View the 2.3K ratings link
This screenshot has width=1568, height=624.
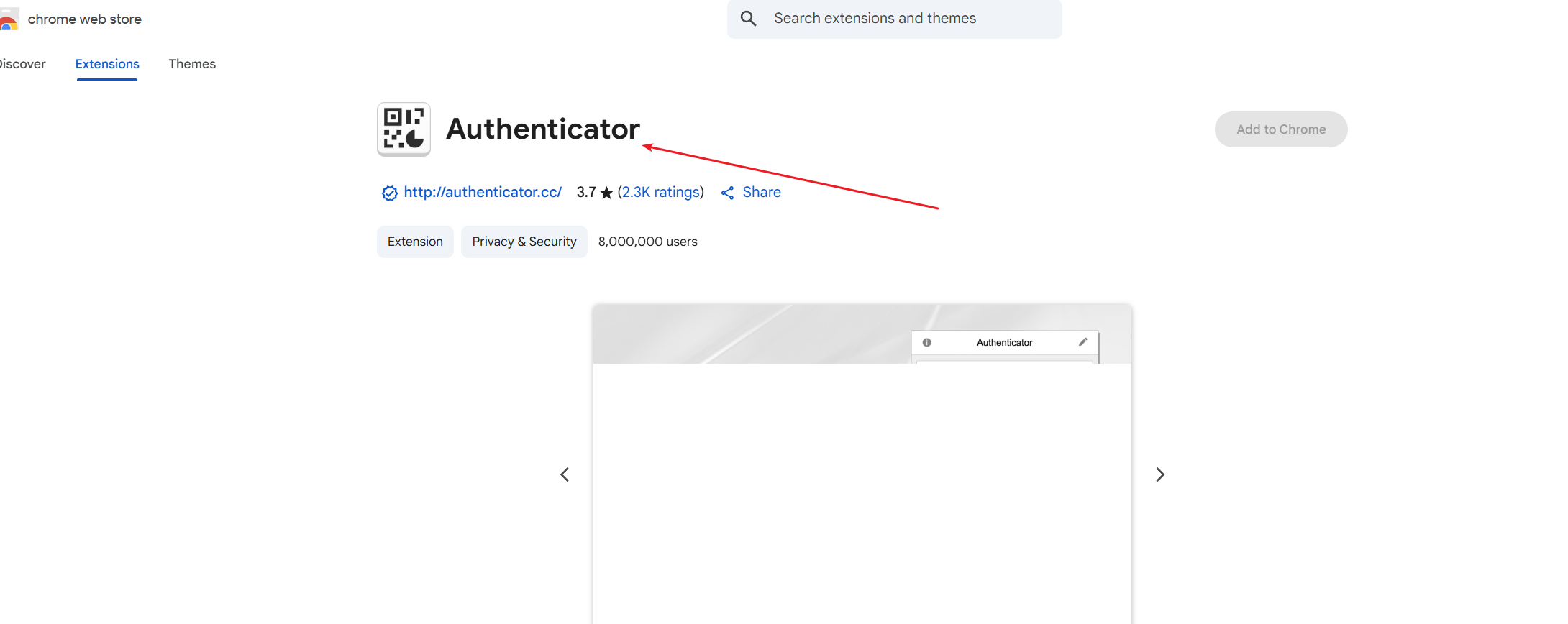coord(661,192)
